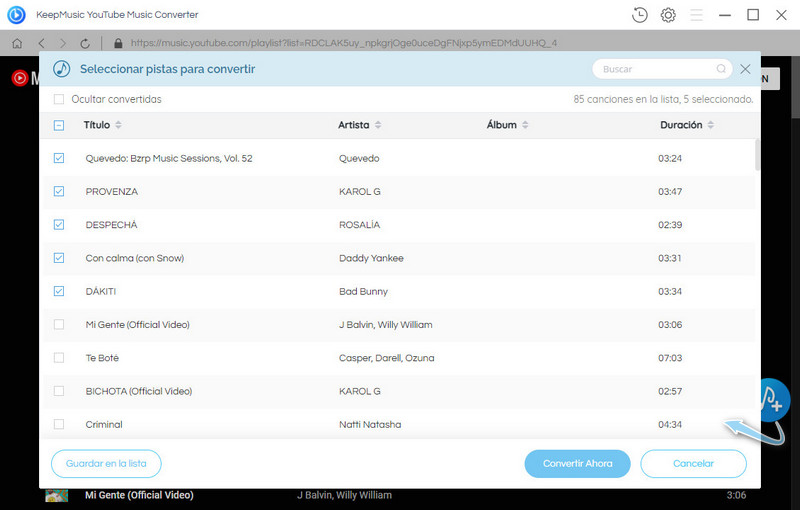The image size is (800, 510).
Task: Select the Bad Bunny artist cell
Action: coord(363,291)
